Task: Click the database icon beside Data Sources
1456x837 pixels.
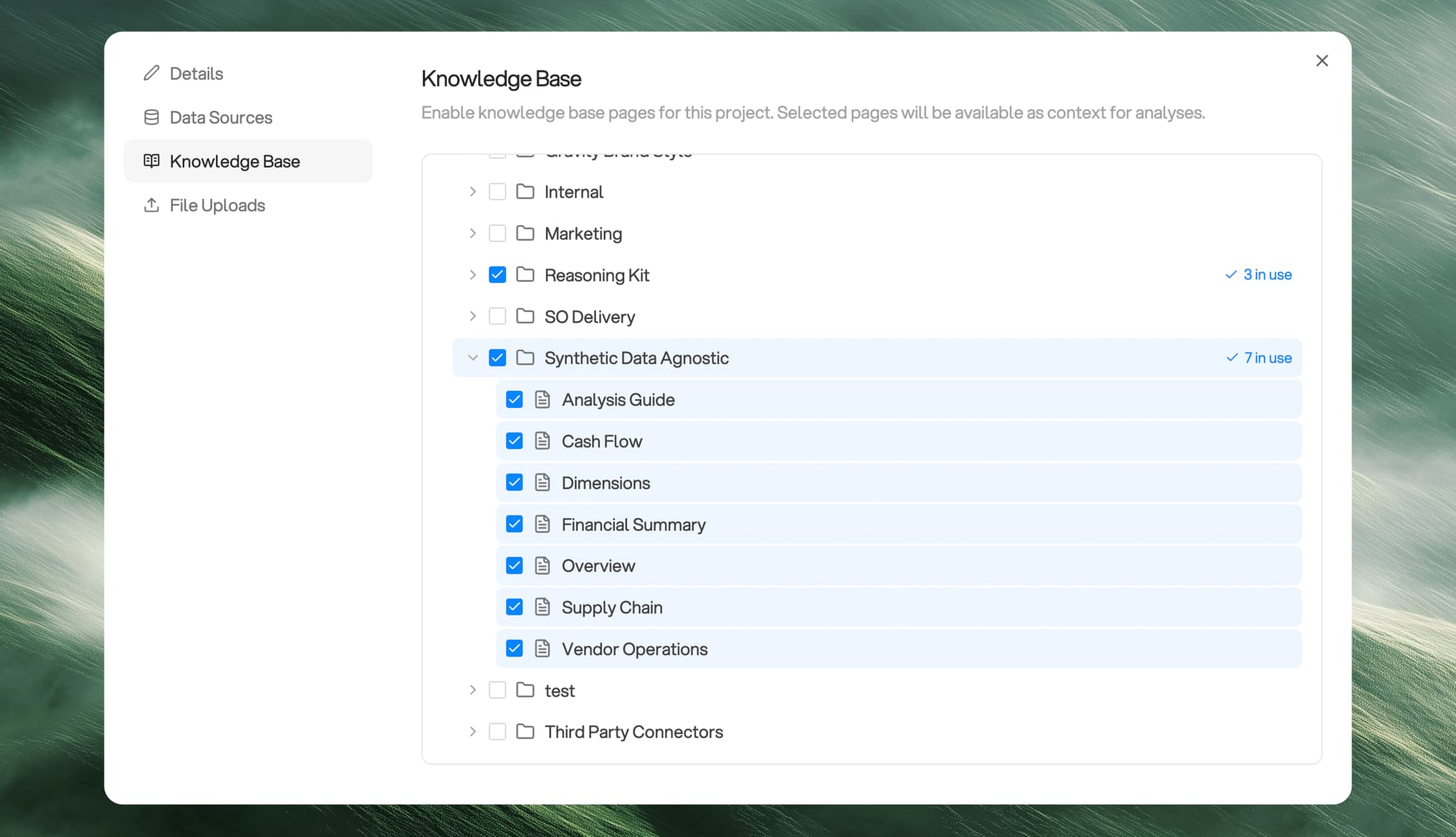Action: (x=151, y=117)
